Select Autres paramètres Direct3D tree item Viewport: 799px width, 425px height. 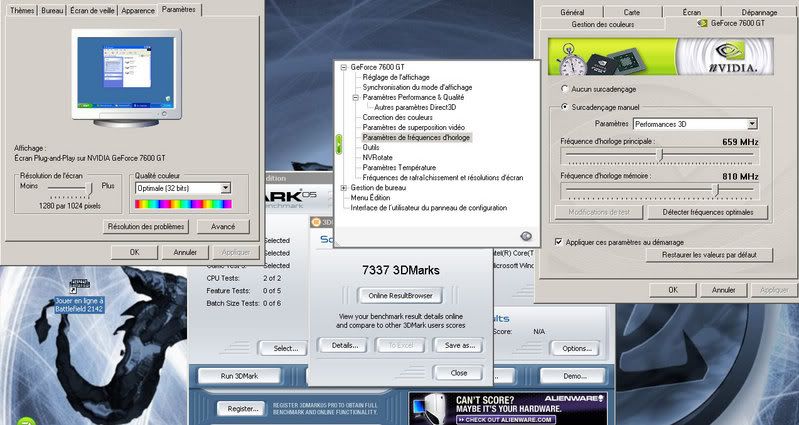(x=415, y=108)
